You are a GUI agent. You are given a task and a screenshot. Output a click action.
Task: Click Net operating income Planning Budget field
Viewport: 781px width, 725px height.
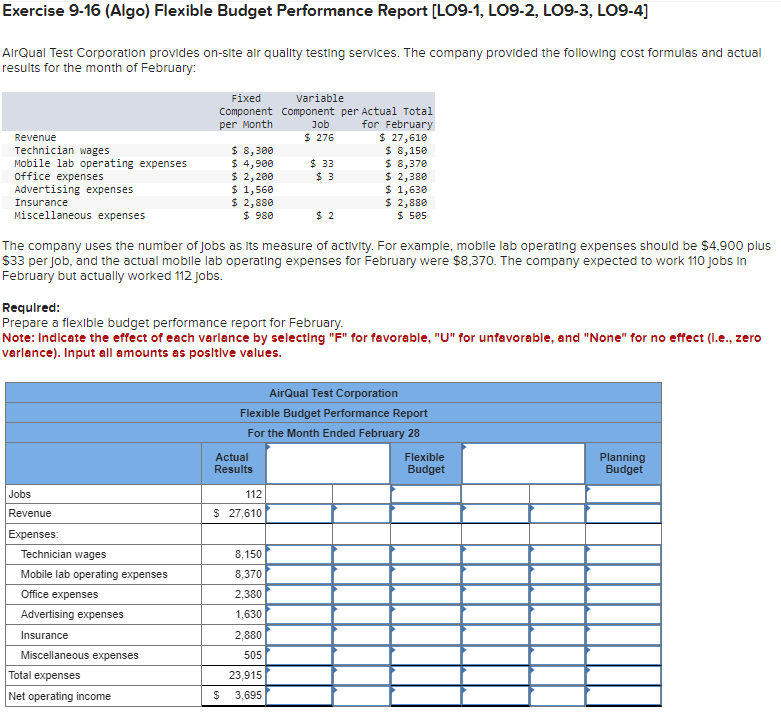tap(623, 696)
